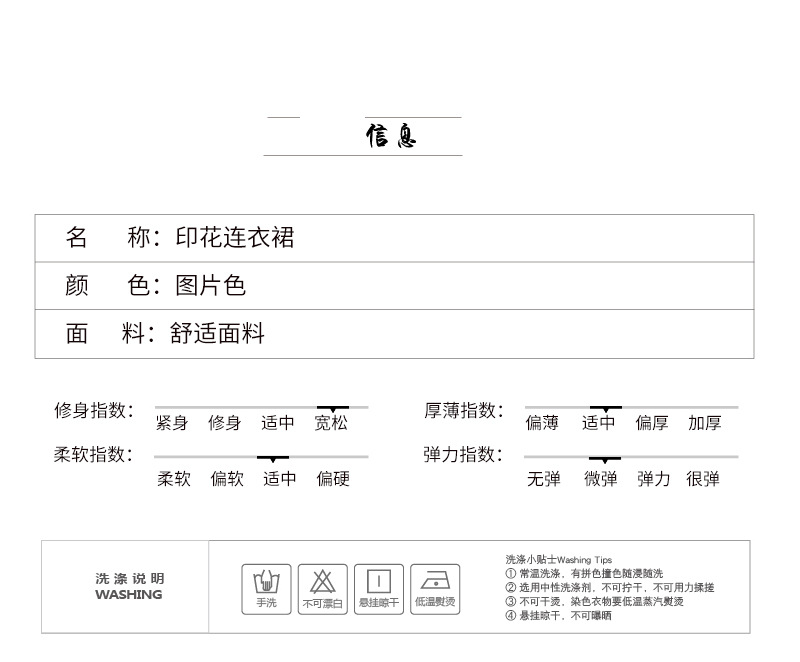Click the 洗涤说明 WASHING label
800x662 pixels.
pos(129,587)
